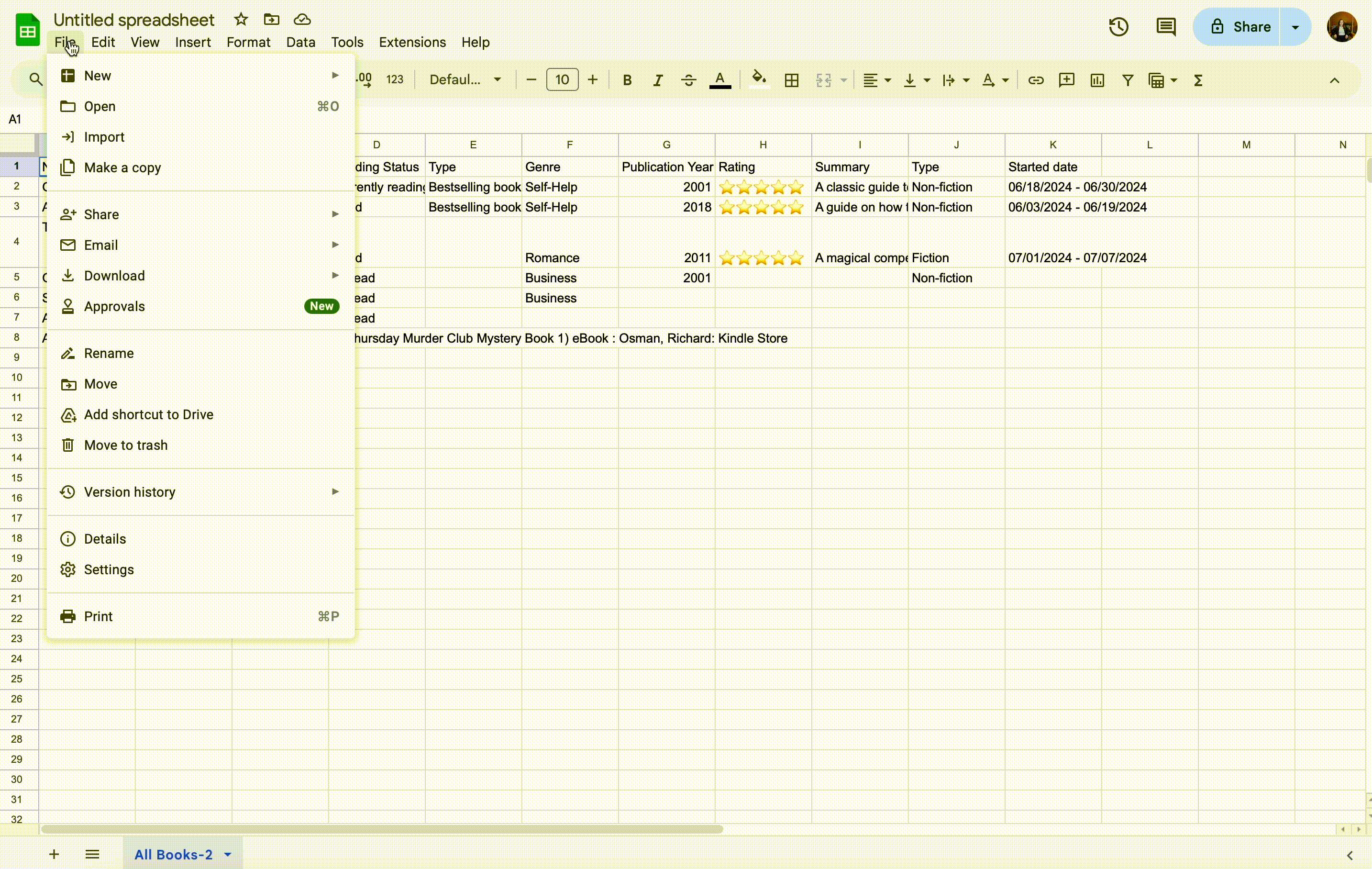Screen dimensions: 1372x869
Task: Click the insert chart icon
Action: 1097,80
